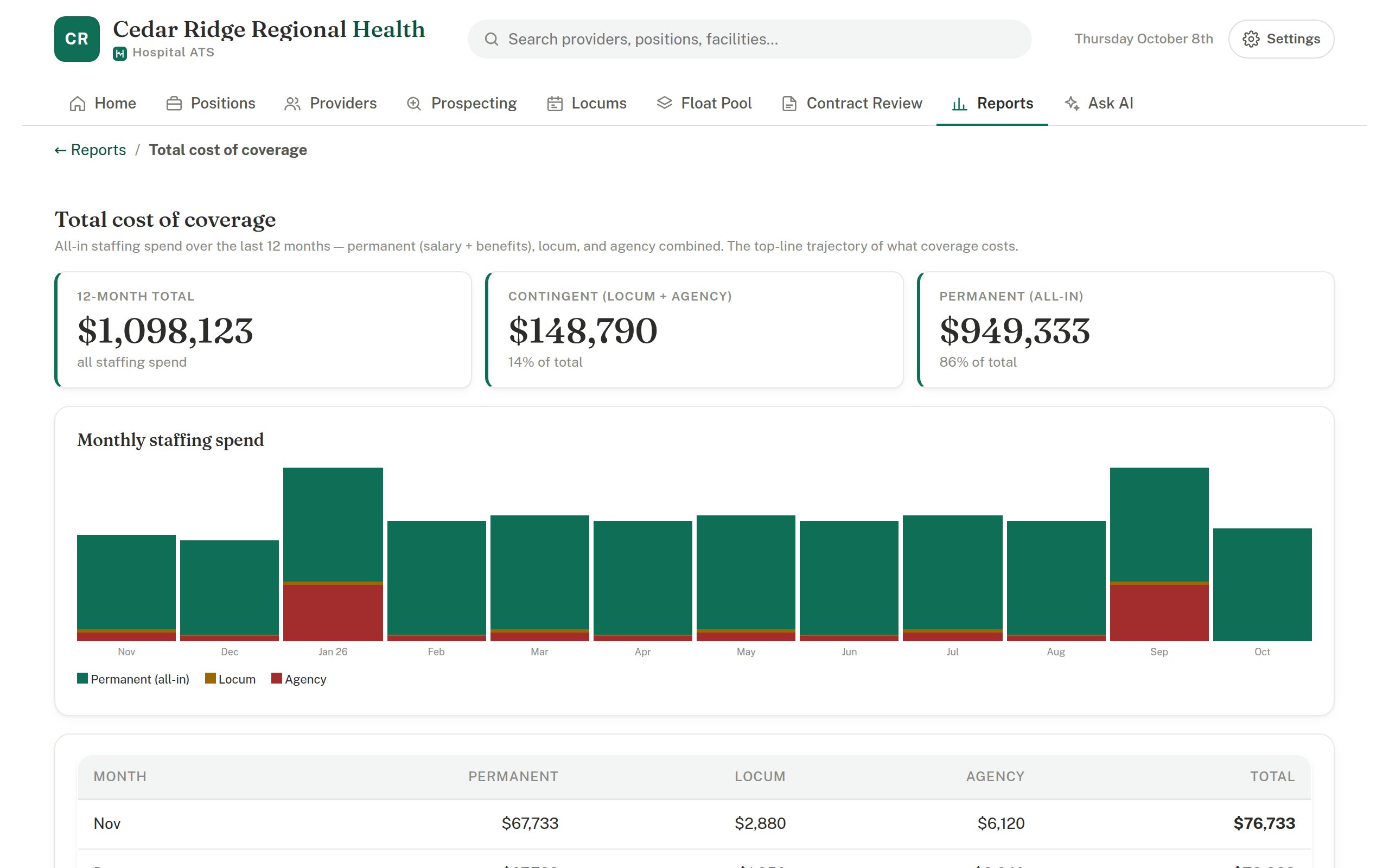Viewport: 1389px width, 868px height.
Task: Go to the Positions tab
Action: 211,103
